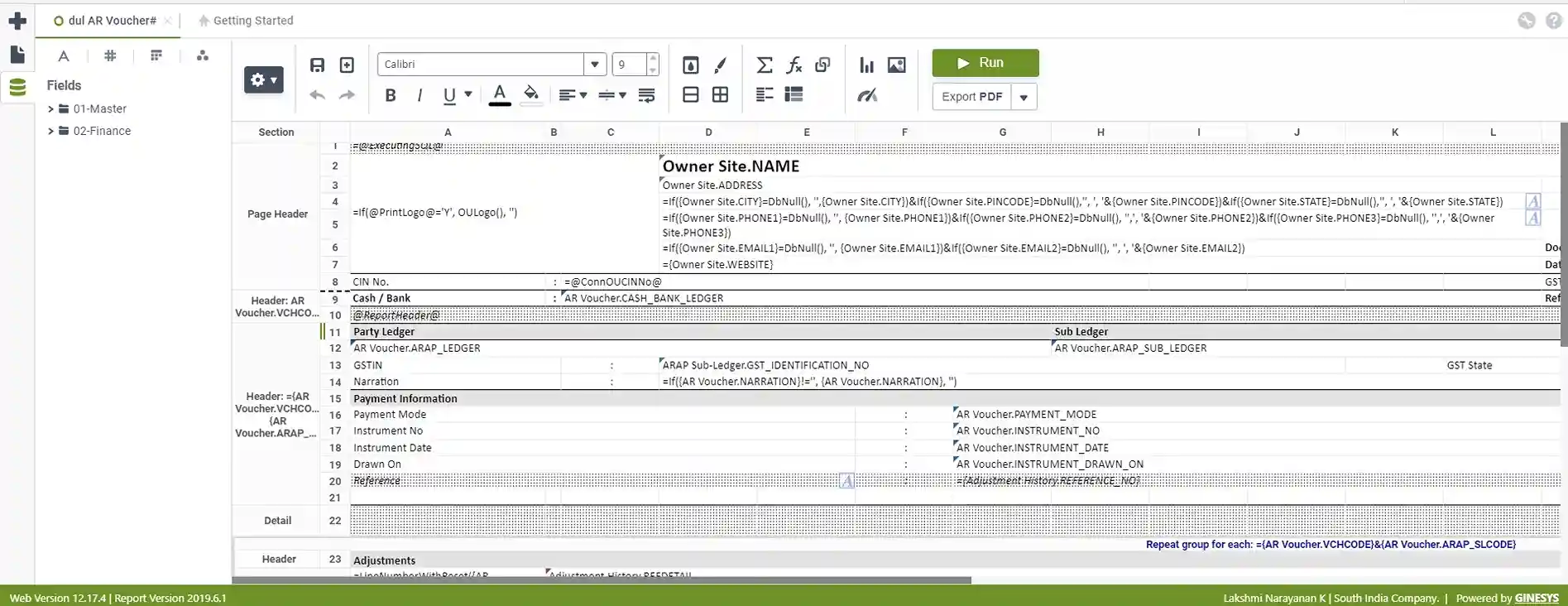This screenshot has width=1568, height=606.
Task: Insert a summation with the Sigma icon
Action: tap(765, 65)
